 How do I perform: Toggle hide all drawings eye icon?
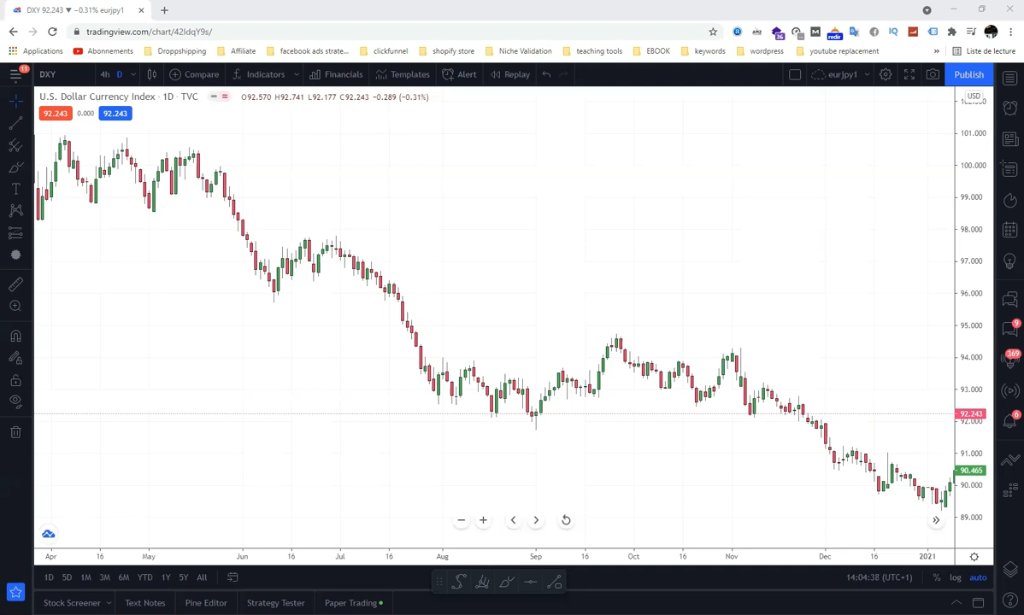coord(16,401)
